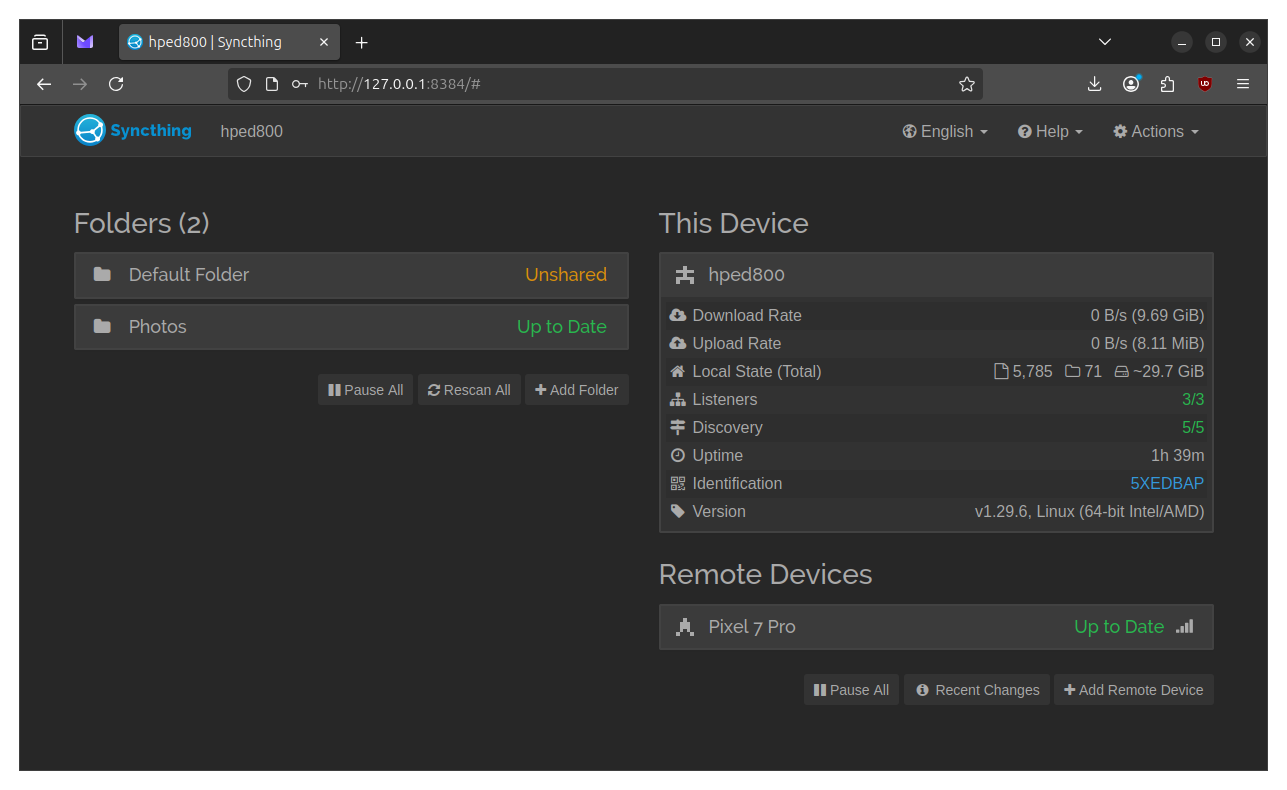Click the Photos folder icon
The image size is (1287, 790).
[102, 326]
